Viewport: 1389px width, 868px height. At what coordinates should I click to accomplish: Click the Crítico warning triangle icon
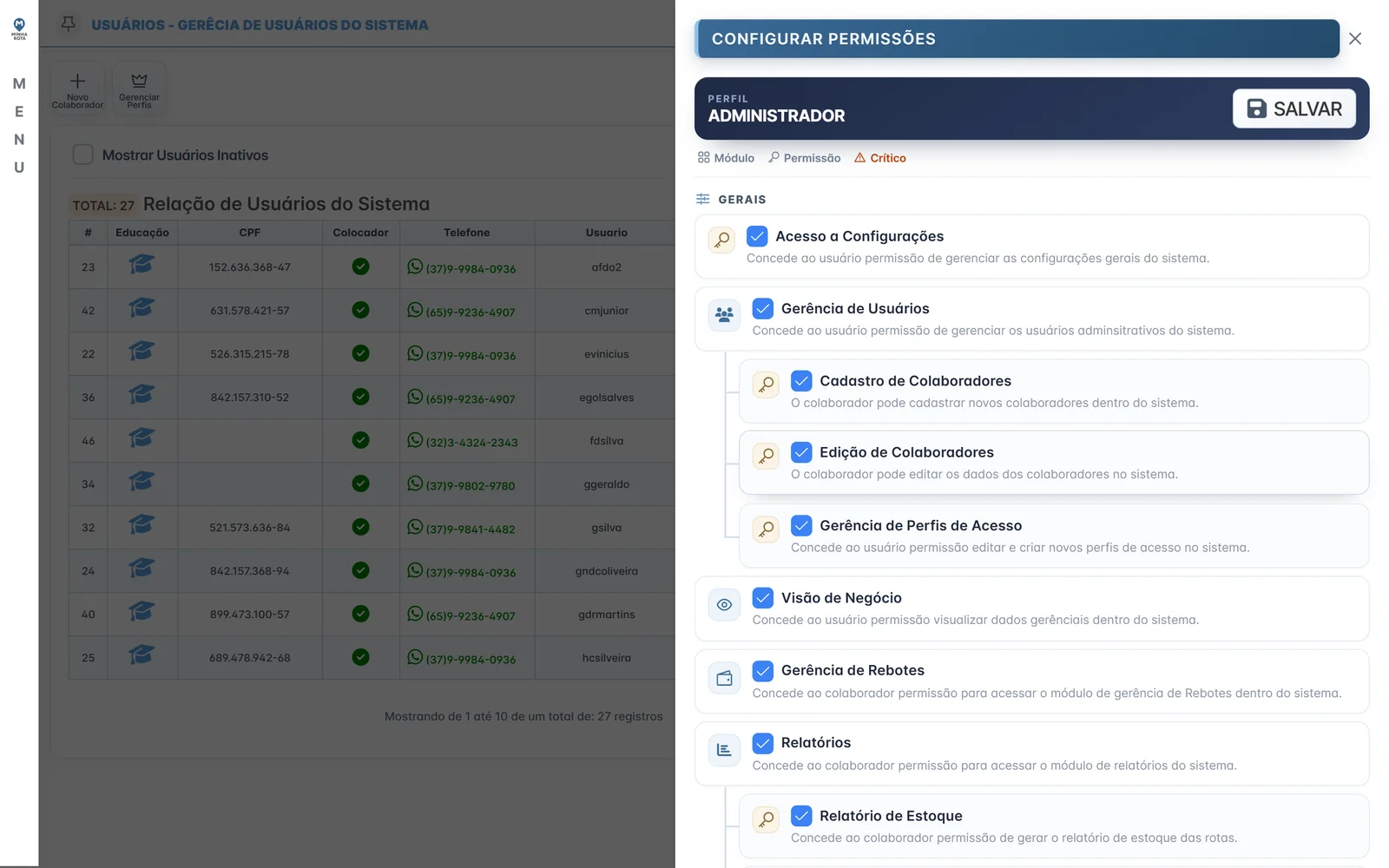[x=859, y=158]
